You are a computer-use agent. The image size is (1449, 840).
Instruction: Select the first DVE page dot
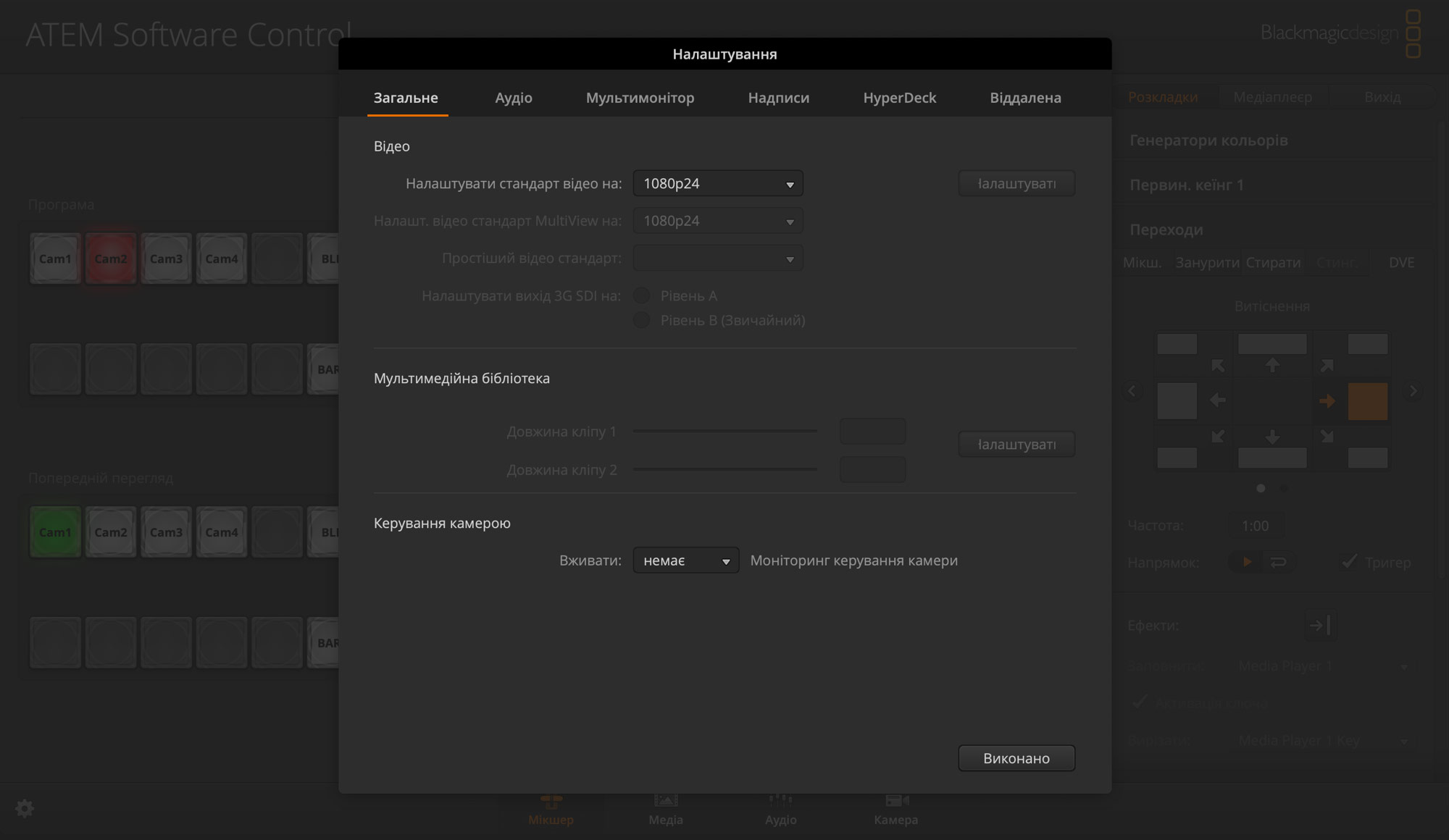coord(1261,488)
